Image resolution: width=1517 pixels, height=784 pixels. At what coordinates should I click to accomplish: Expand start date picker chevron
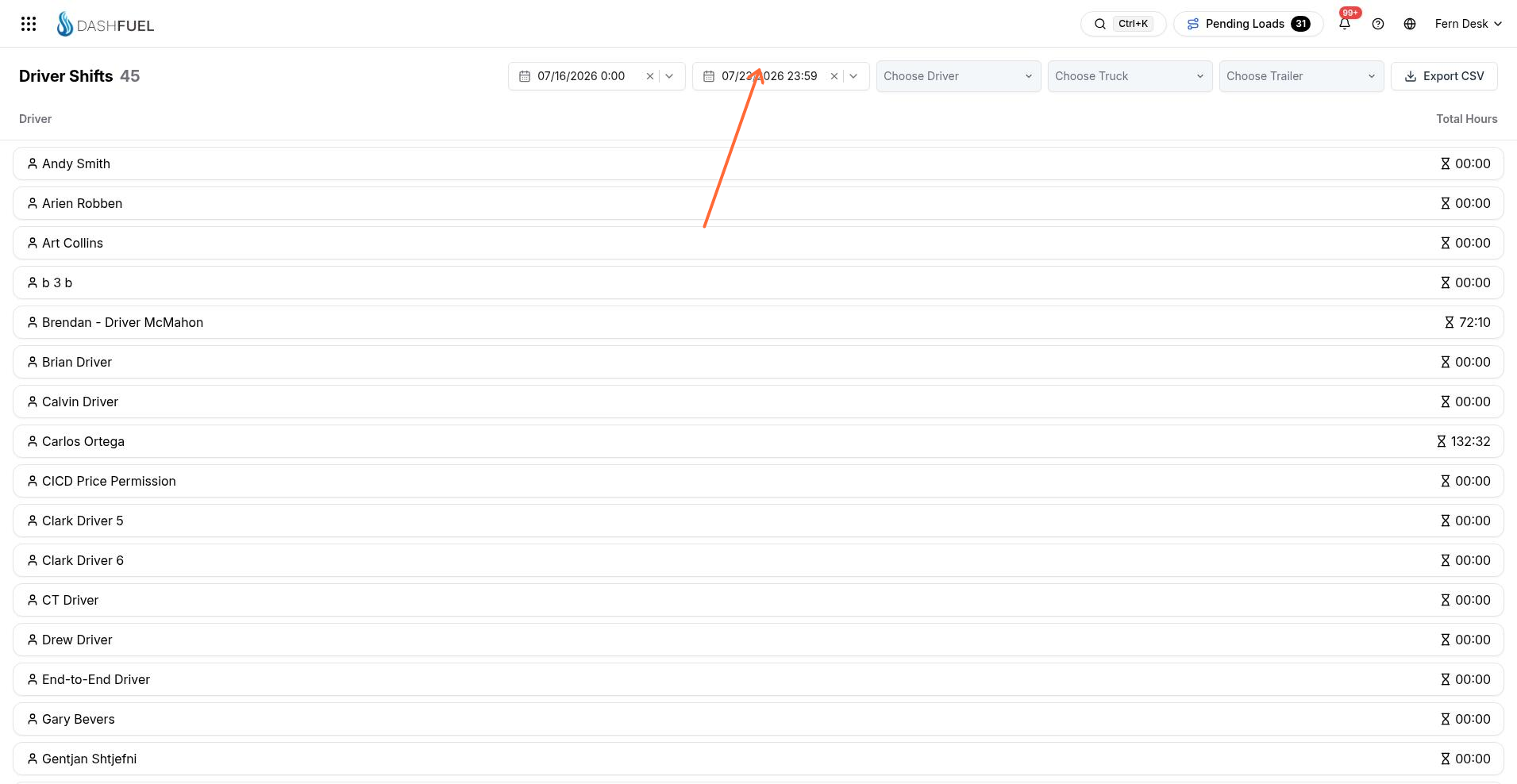[669, 76]
